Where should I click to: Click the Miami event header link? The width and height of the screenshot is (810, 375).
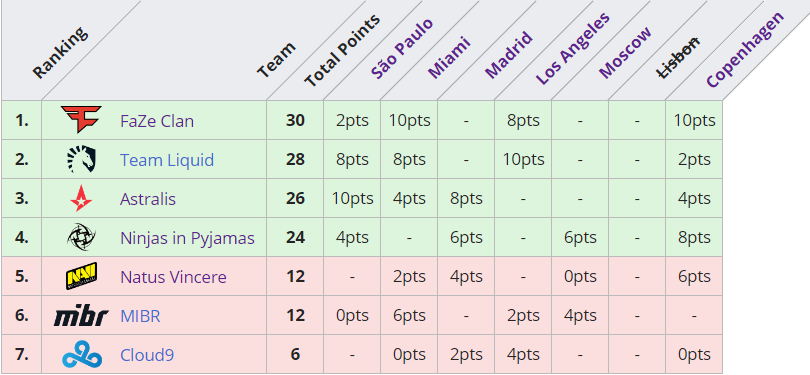tap(449, 57)
